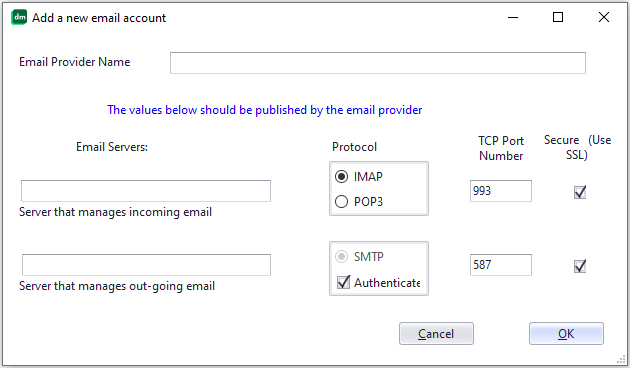Image resolution: width=630 pixels, height=368 pixels.
Task: Toggle SSL checkbox for incoming server
Action: click(x=580, y=192)
